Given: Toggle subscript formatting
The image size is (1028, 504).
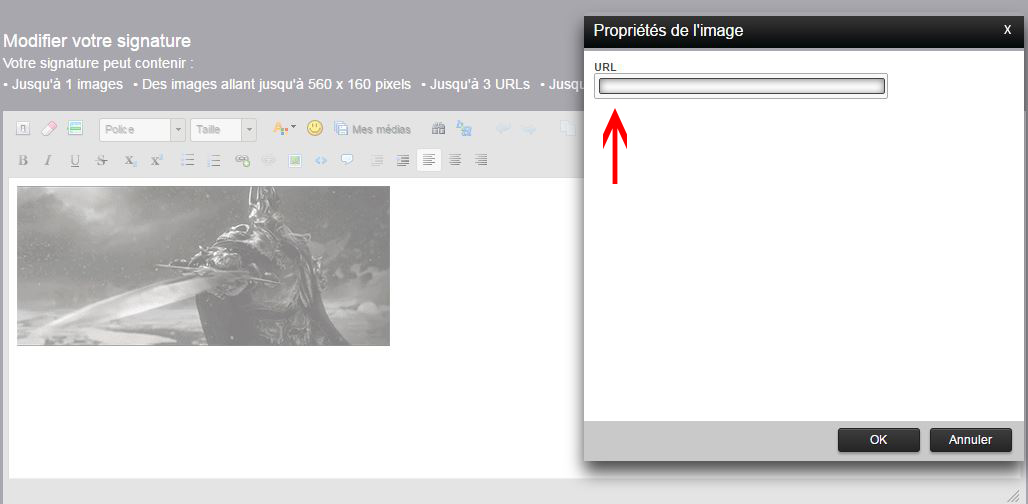Looking at the screenshot, I should pos(130,160).
